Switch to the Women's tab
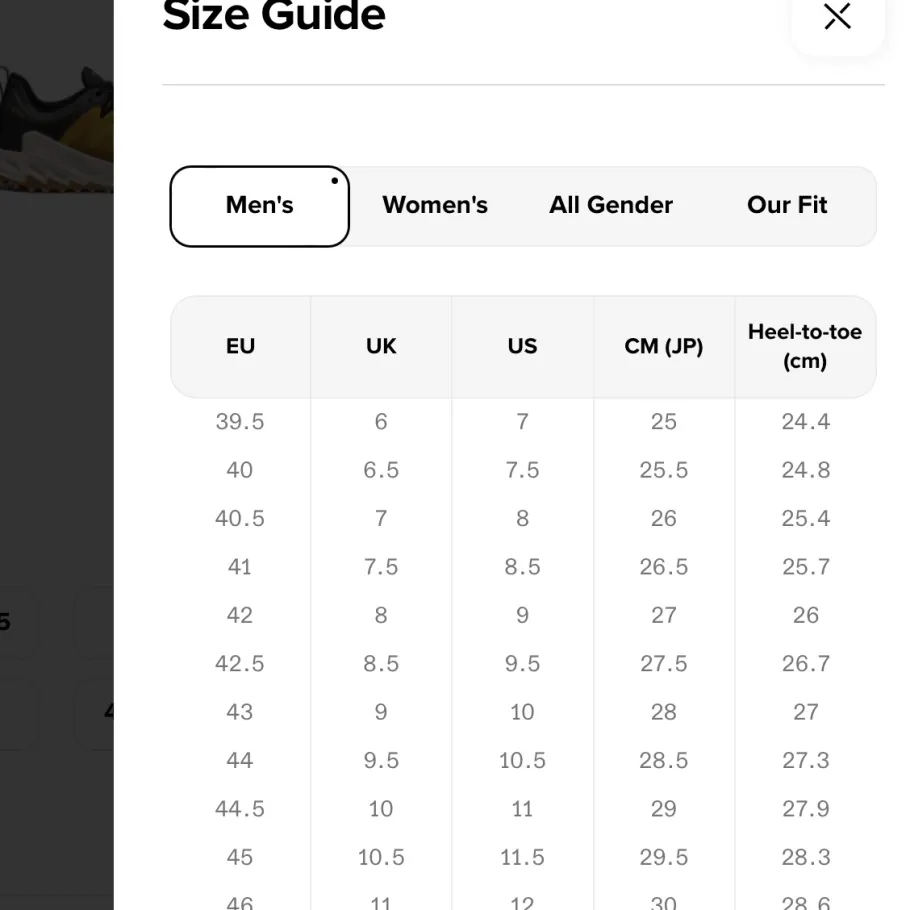 tap(435, 205)
